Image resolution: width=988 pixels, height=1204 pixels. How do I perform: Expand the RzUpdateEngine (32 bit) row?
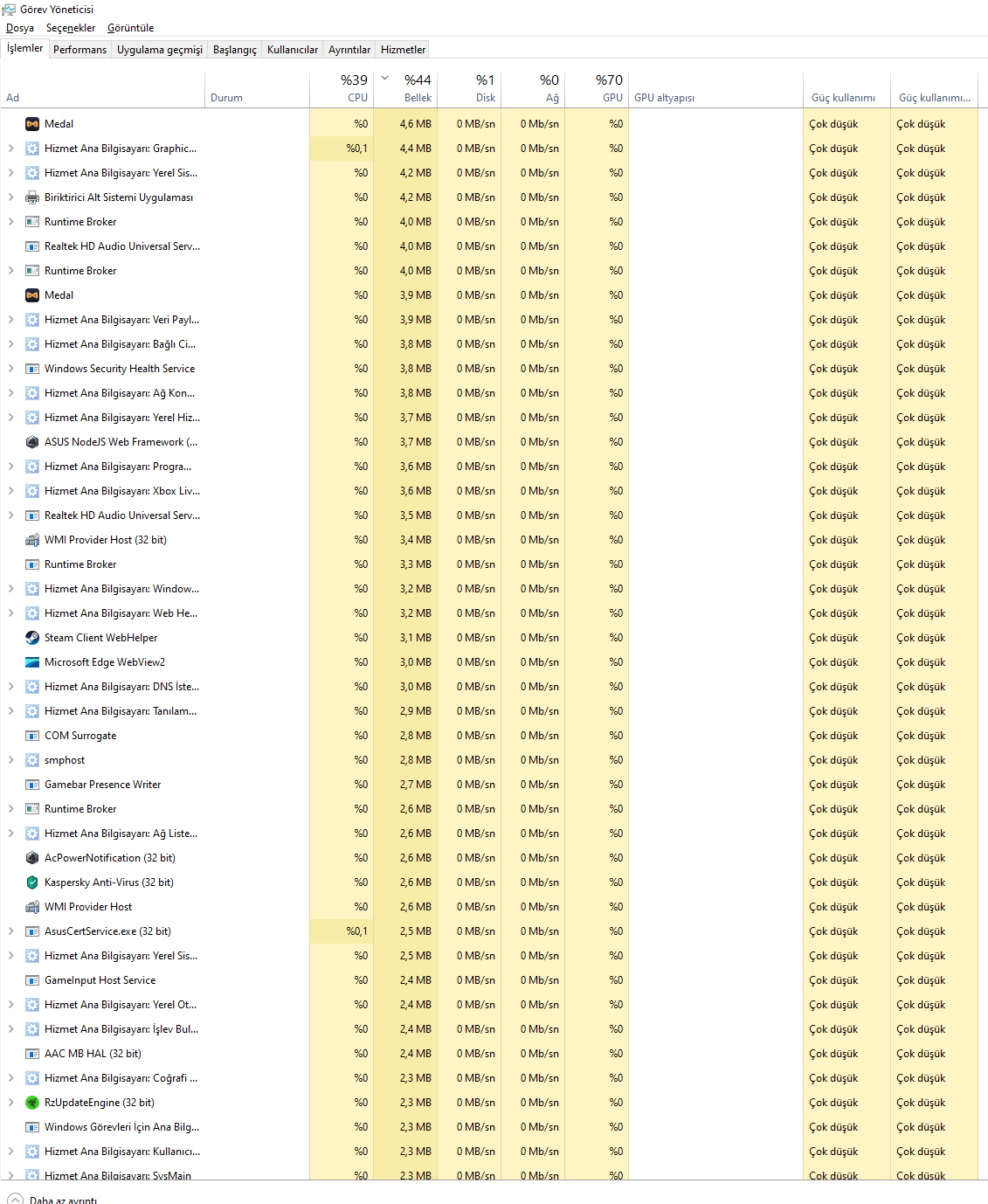tap(10, 1103)
